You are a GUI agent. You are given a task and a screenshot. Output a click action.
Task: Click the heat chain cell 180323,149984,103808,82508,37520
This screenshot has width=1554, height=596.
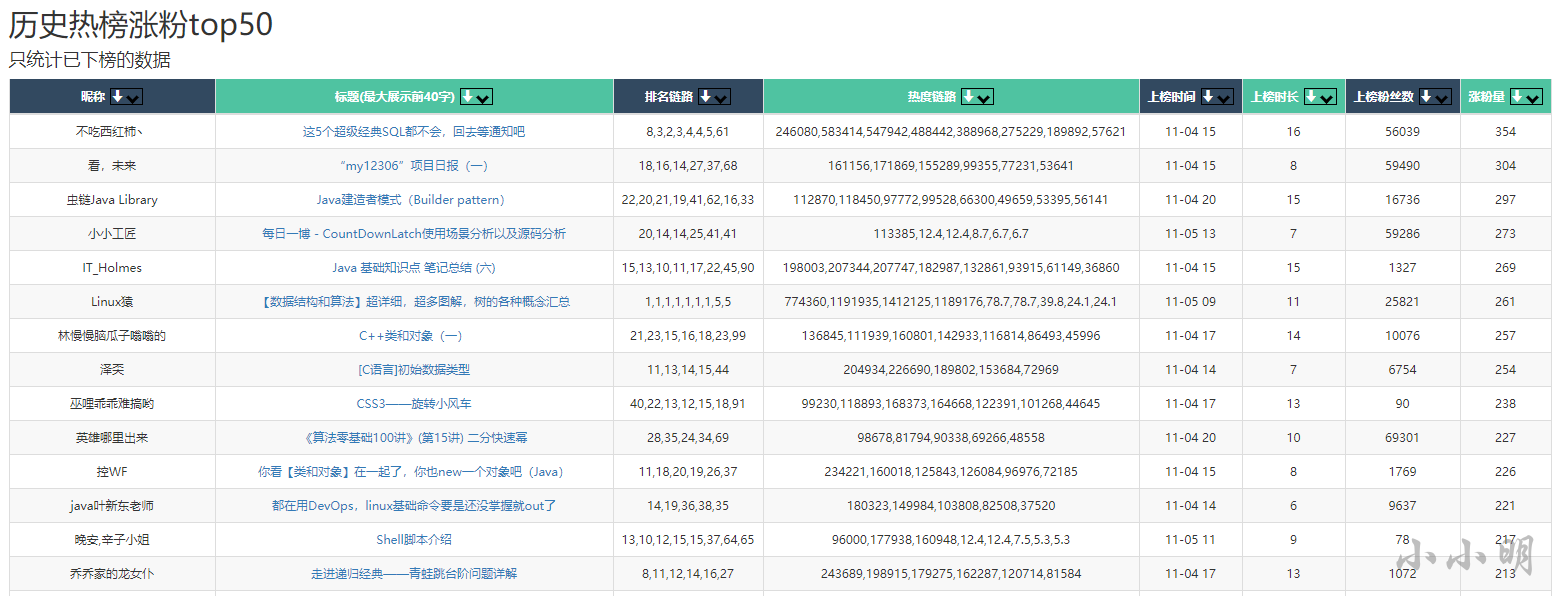[951, 506]
